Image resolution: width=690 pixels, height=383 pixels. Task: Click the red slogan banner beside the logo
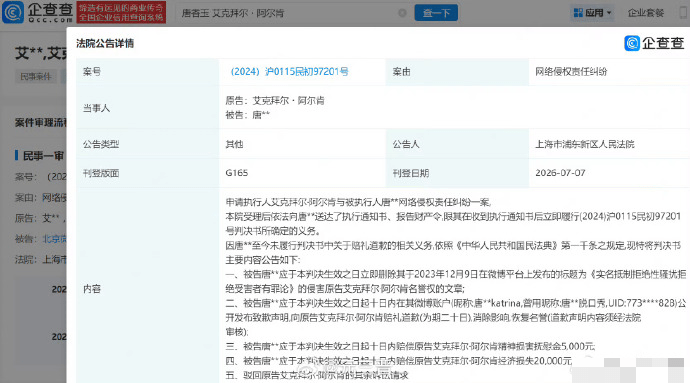coord(121,12)
